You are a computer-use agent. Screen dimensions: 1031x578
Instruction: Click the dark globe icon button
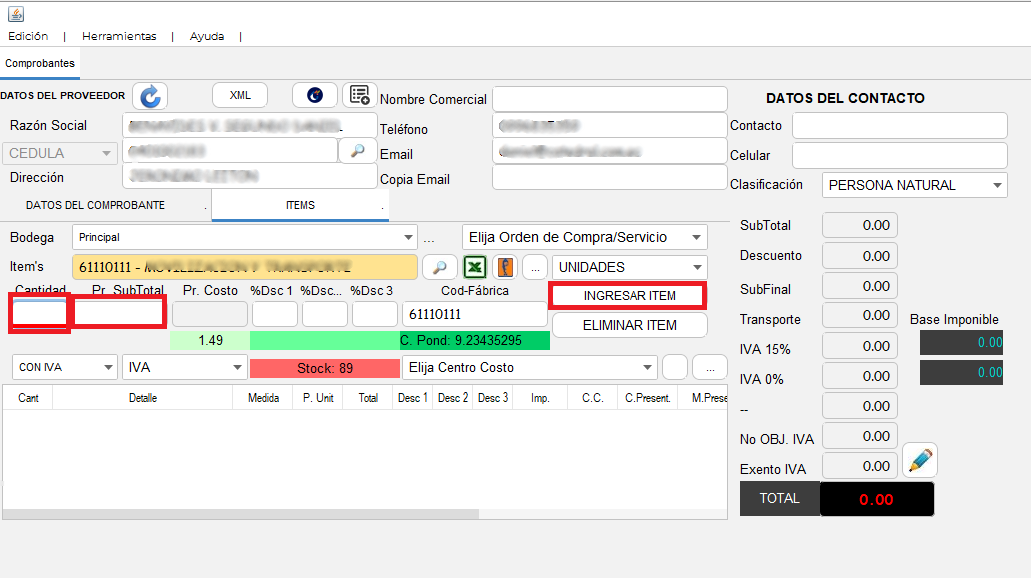coord(315,95)
